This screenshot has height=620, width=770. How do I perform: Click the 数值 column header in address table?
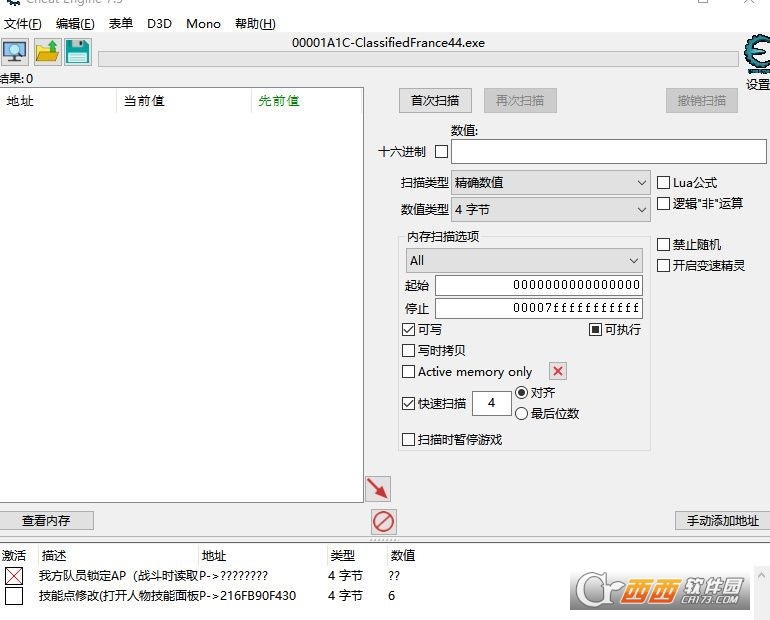click(x=403, y=556)
